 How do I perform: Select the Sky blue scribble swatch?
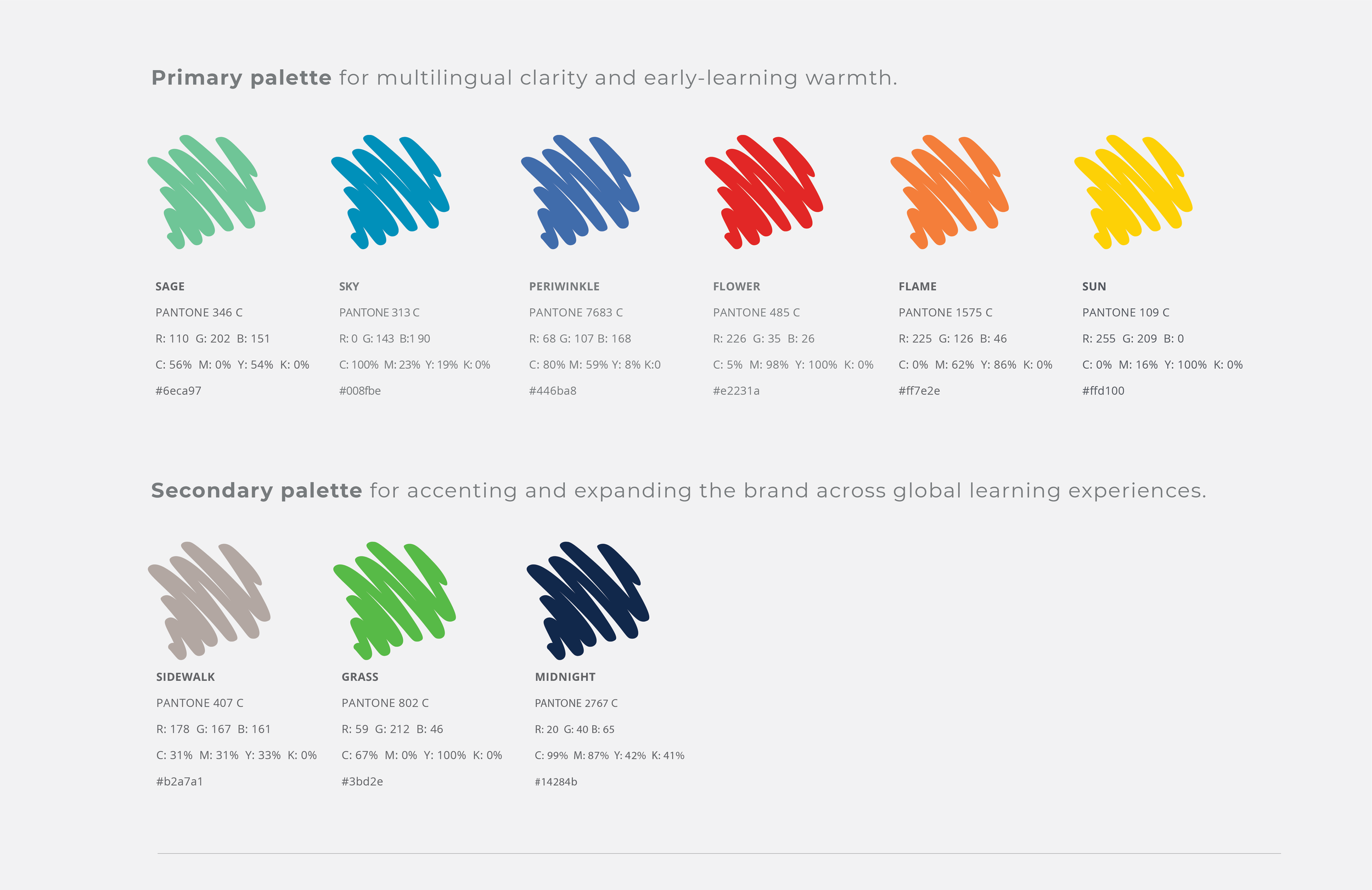click(390, 192)
